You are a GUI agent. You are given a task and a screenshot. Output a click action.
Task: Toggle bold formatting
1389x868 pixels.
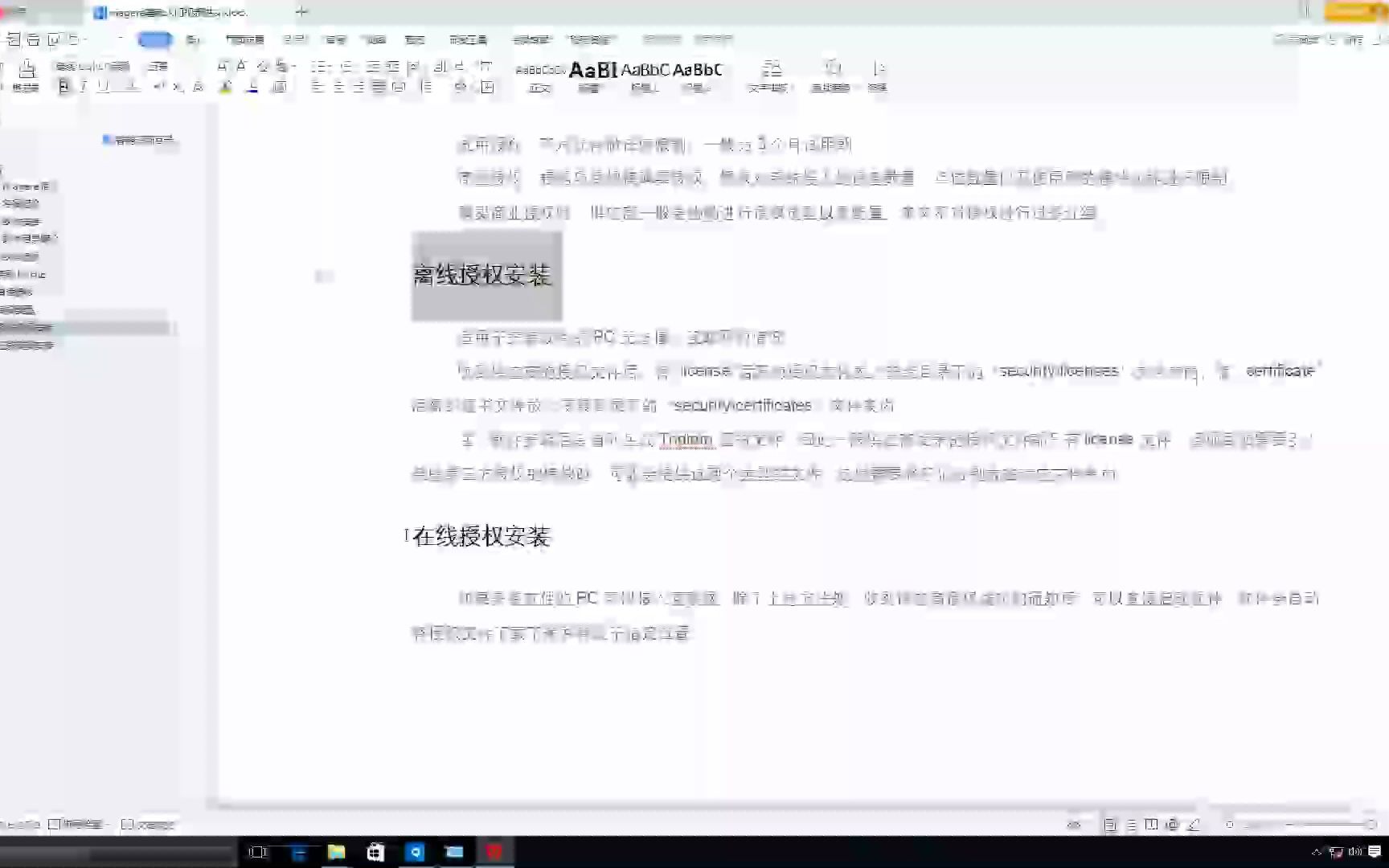pyautogui.click(x=64, y=87)
